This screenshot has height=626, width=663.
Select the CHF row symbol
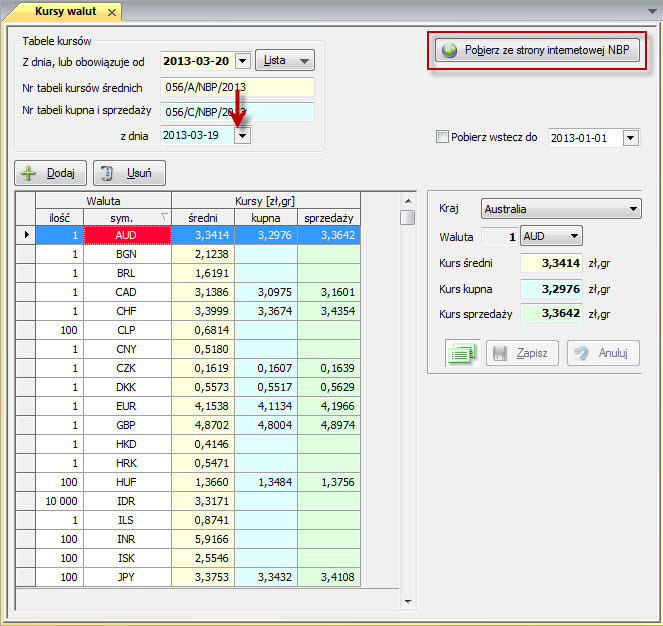[x=128, y=311]
